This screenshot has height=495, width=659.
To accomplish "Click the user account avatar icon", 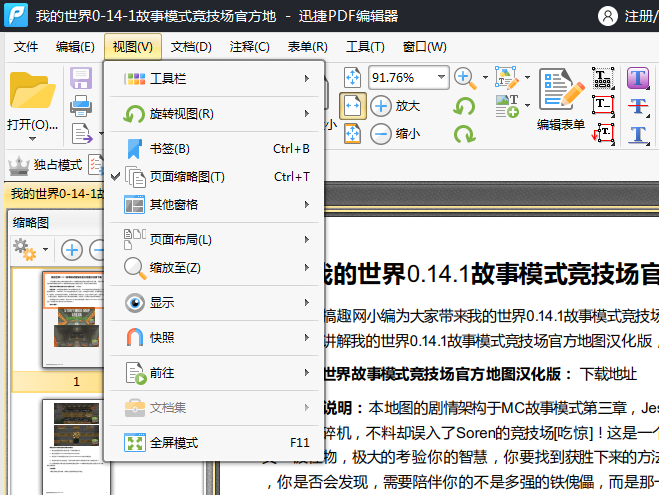I will 608,16.
